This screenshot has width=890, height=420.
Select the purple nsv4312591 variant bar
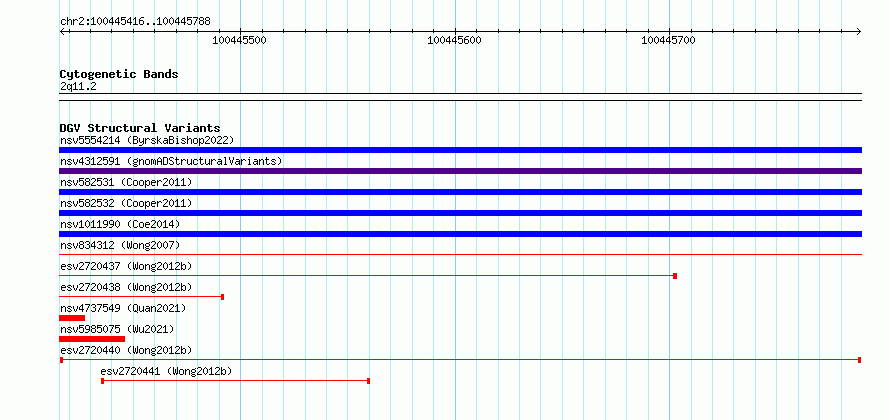coord(460,171)
